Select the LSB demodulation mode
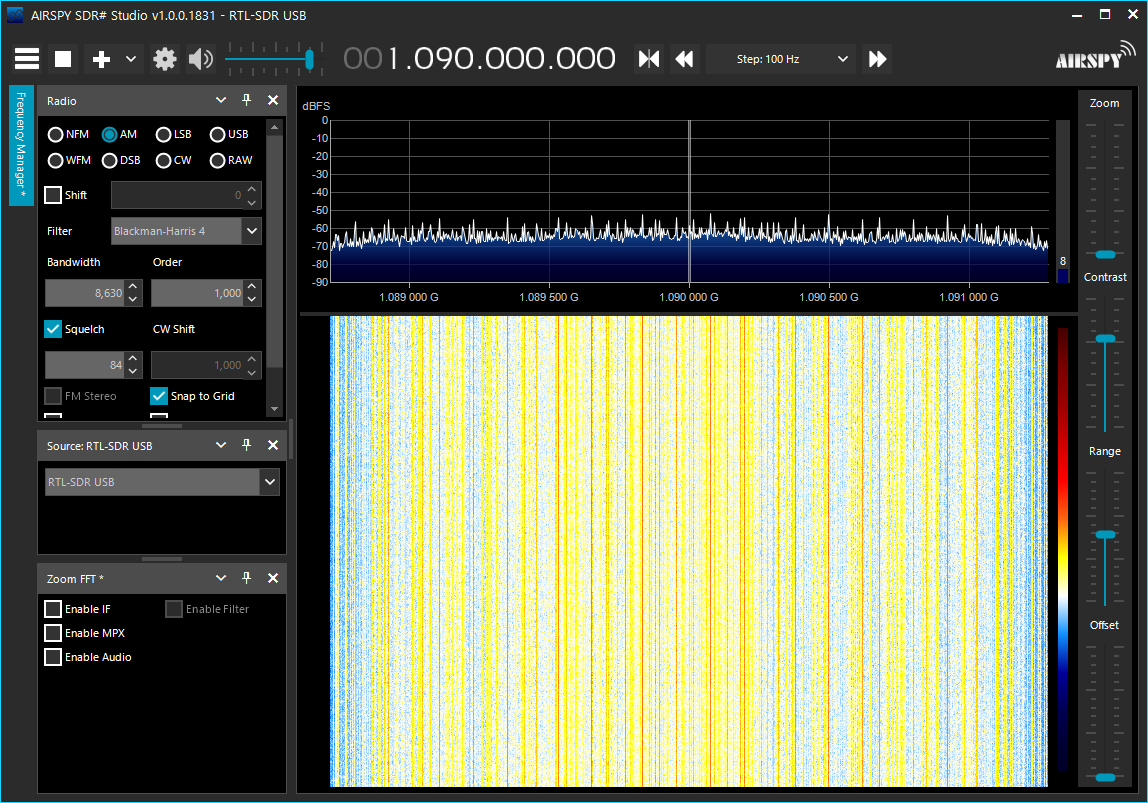Viewport: 1148px width, 803px height. (174, 134)
